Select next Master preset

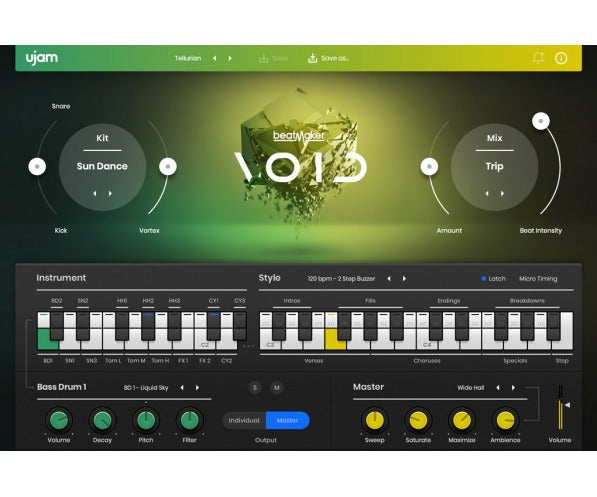click(x=514, y=388)
